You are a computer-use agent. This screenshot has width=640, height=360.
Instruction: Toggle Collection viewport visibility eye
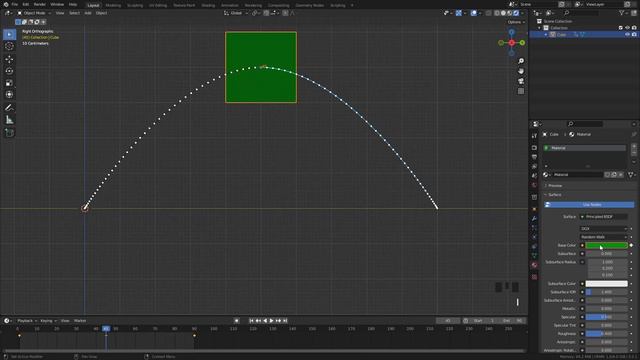[x=627, y=28]
